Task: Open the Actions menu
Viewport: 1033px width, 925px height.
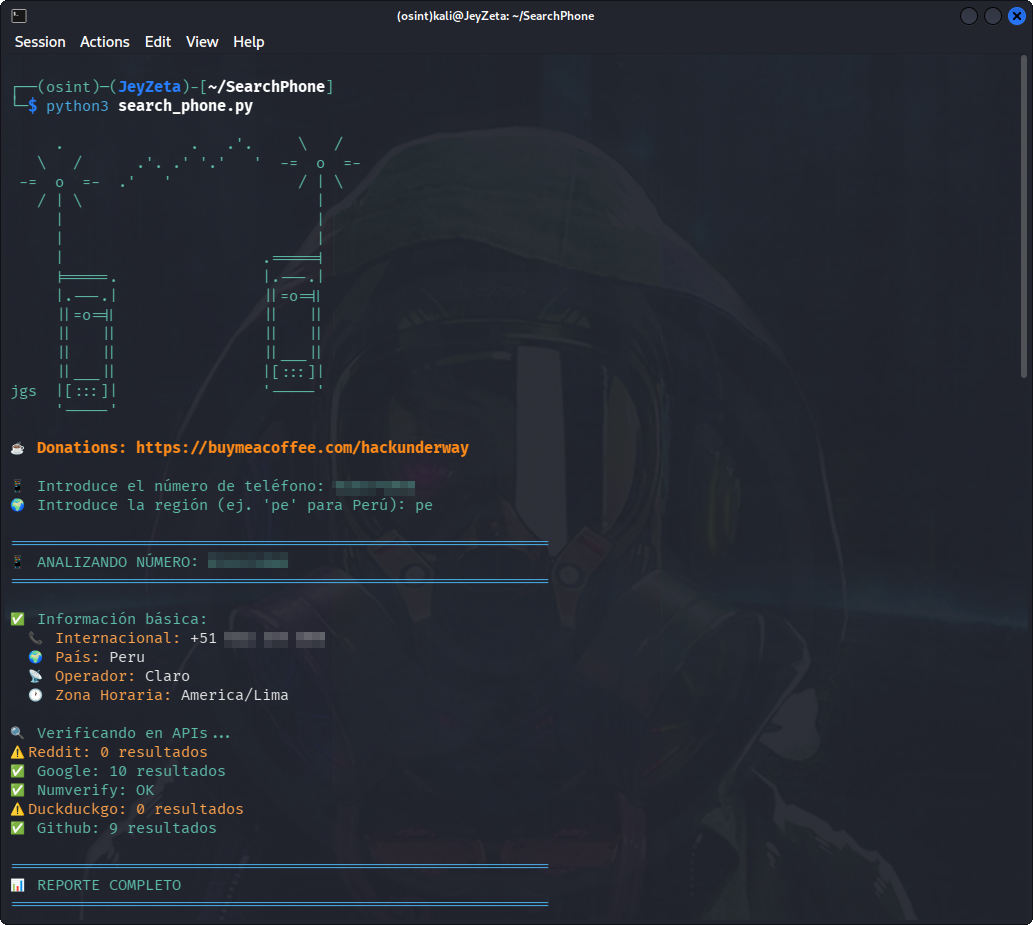Action: [105, 42]
